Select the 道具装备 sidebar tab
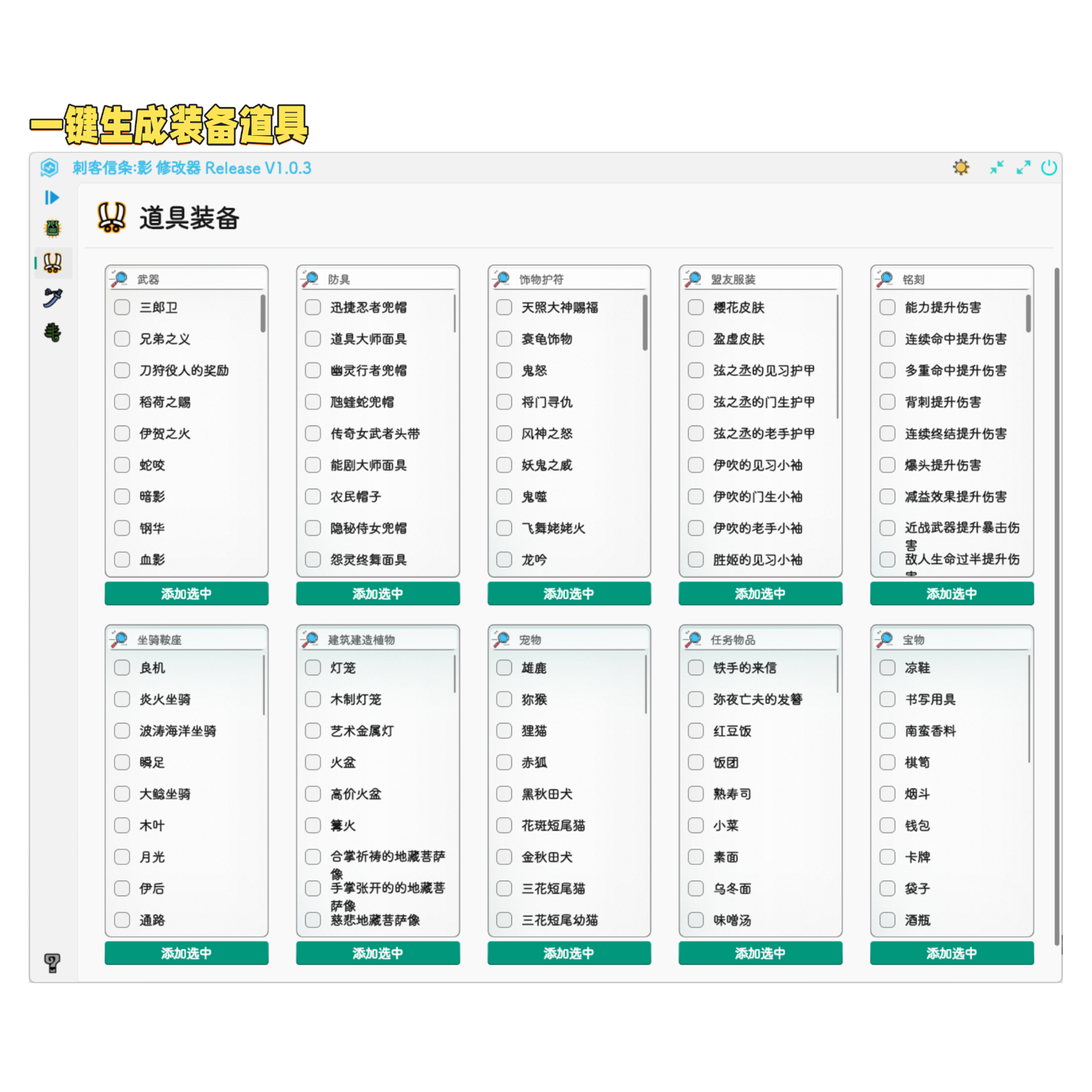 [x=52, y=263]
